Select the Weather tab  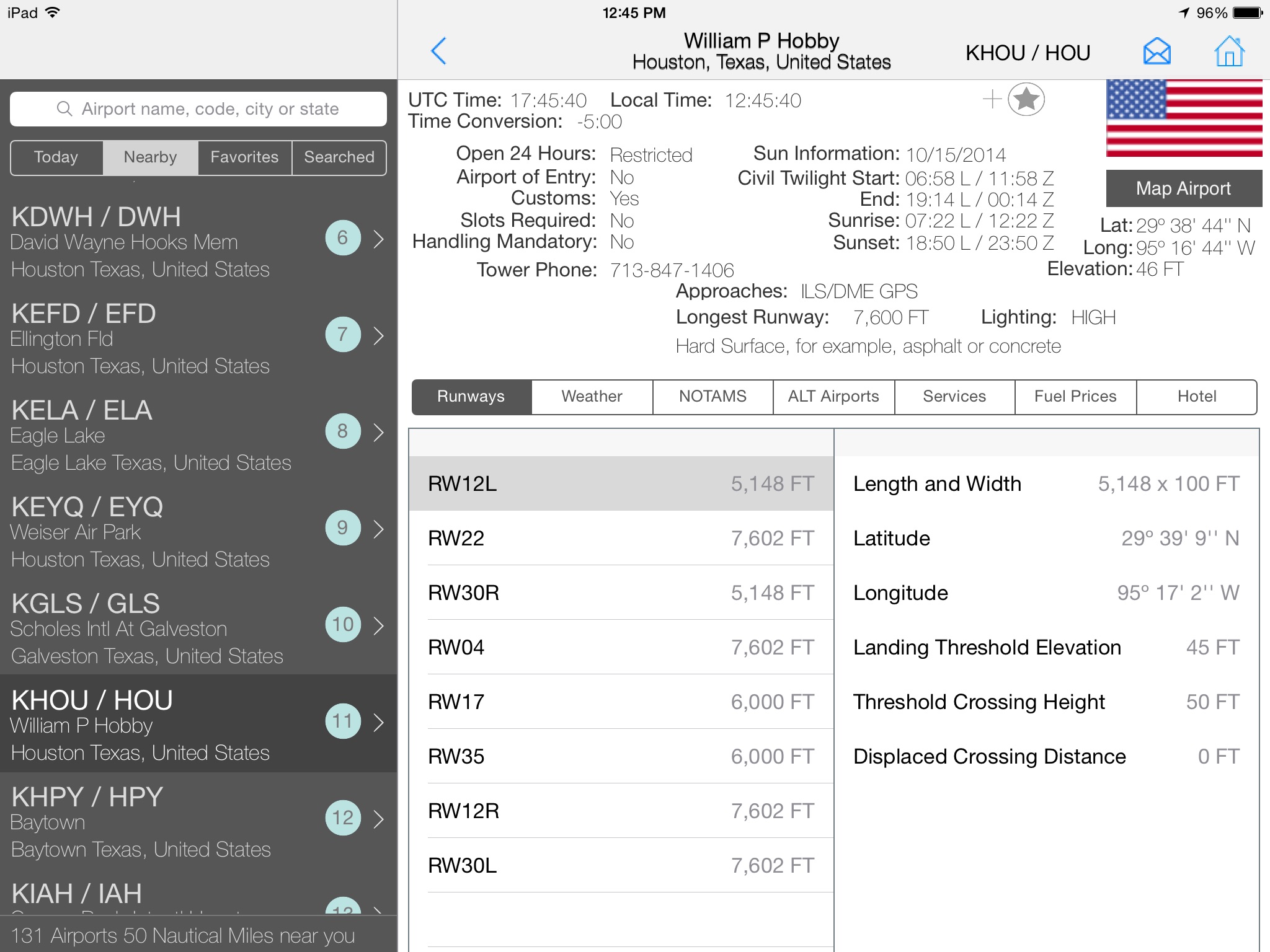591,395
